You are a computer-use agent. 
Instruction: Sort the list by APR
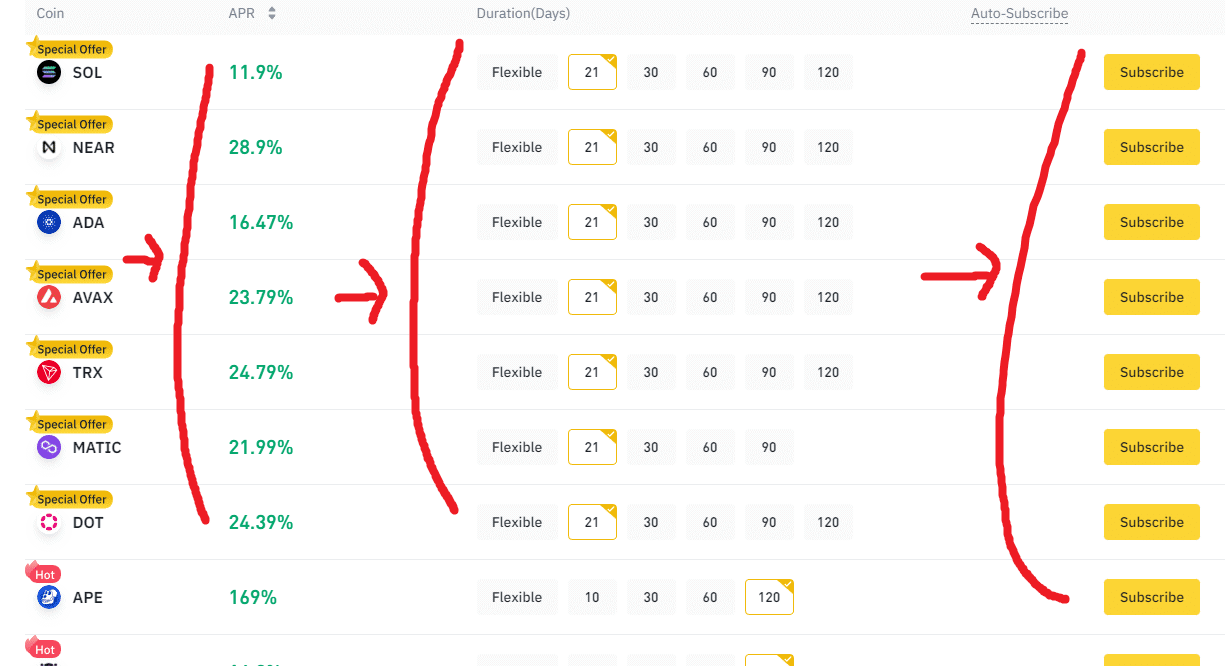[271, 14]
